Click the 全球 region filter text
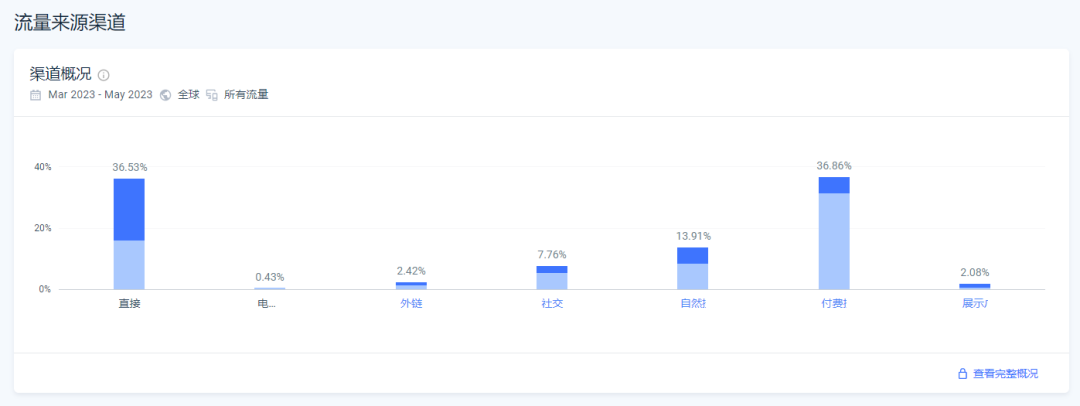Image resolution: width=1080 pixels, height=406 pixels. (189, 95)
